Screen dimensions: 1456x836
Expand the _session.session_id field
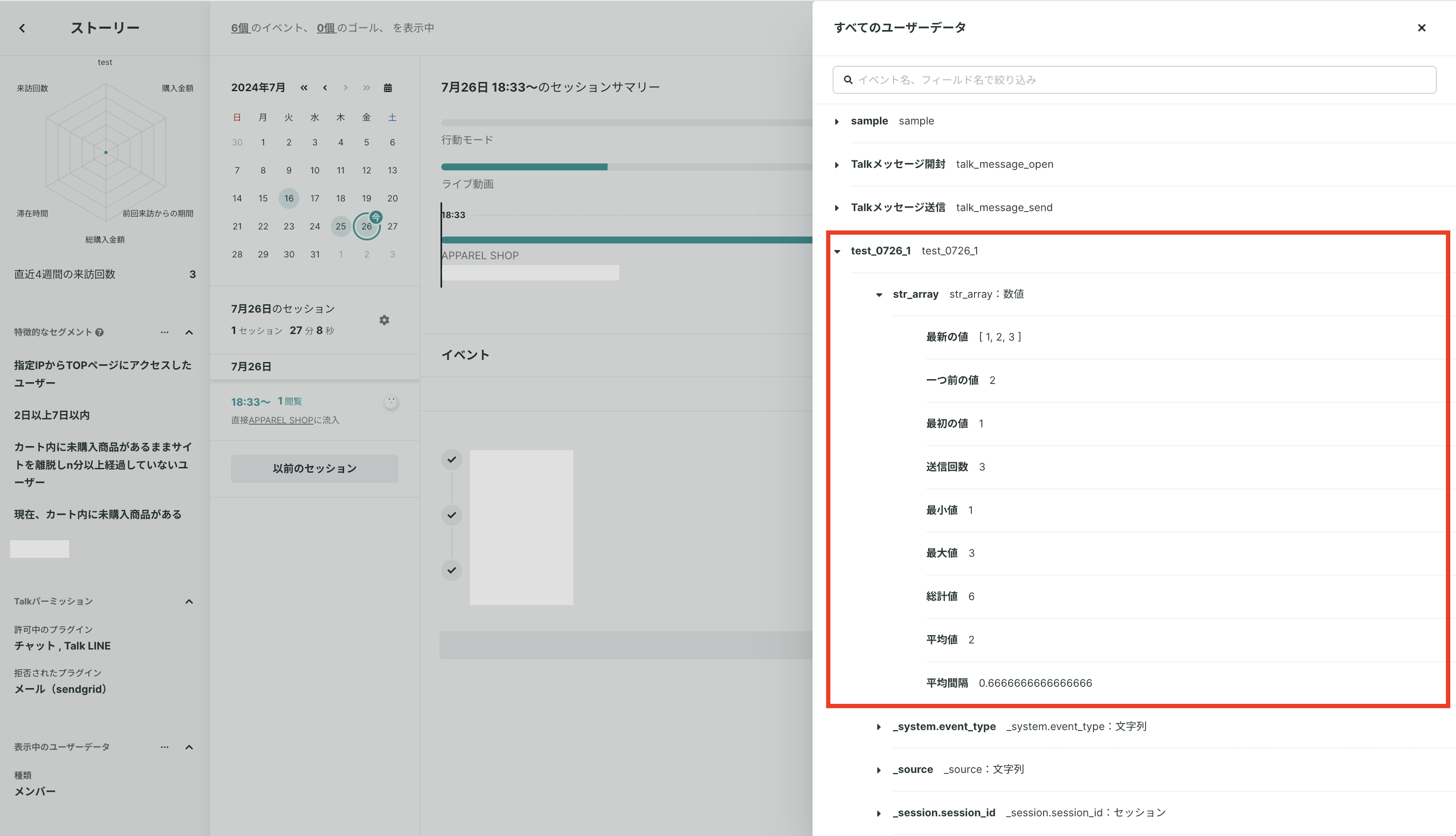point(878,813)
